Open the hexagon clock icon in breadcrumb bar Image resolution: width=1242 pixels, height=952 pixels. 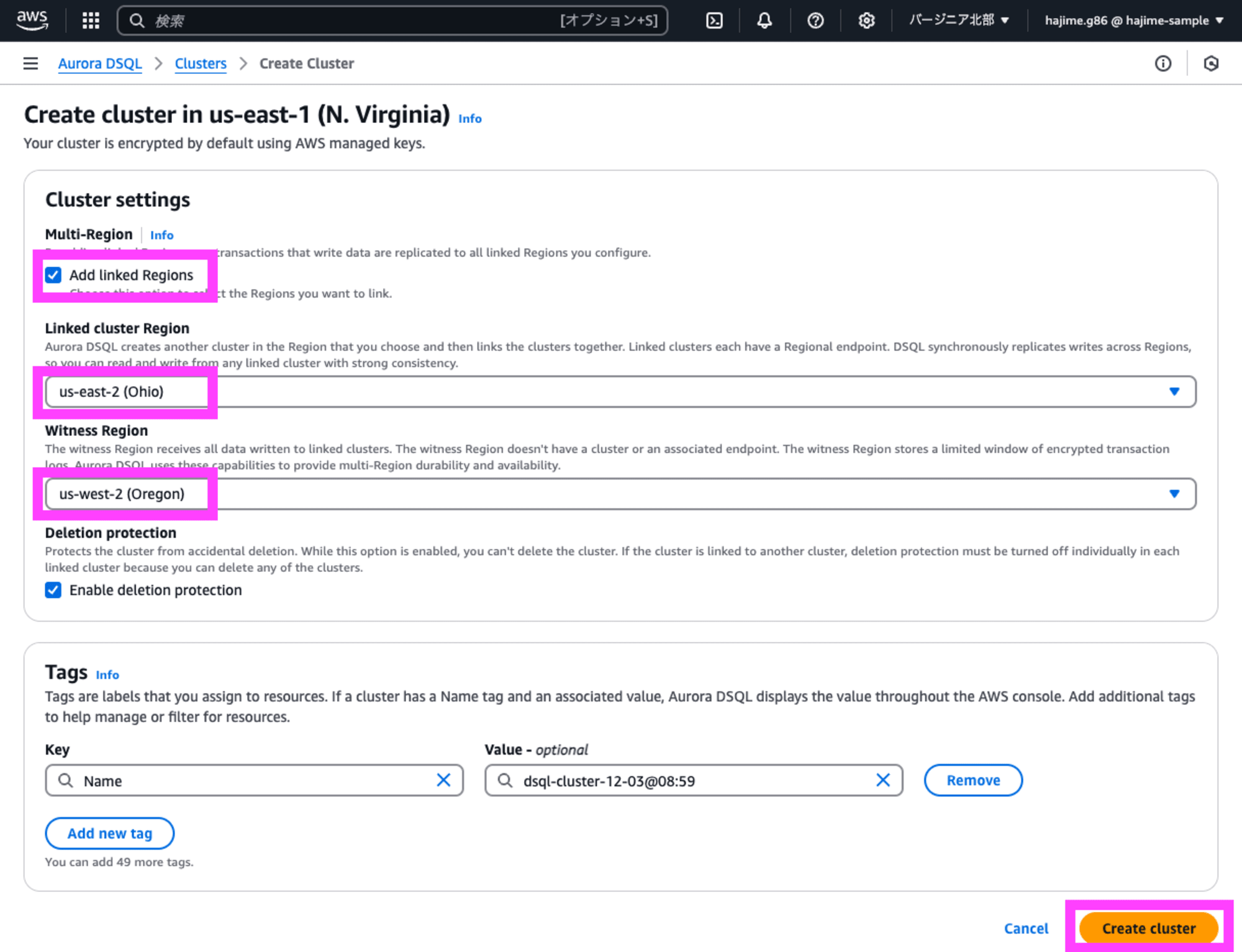1210,63
